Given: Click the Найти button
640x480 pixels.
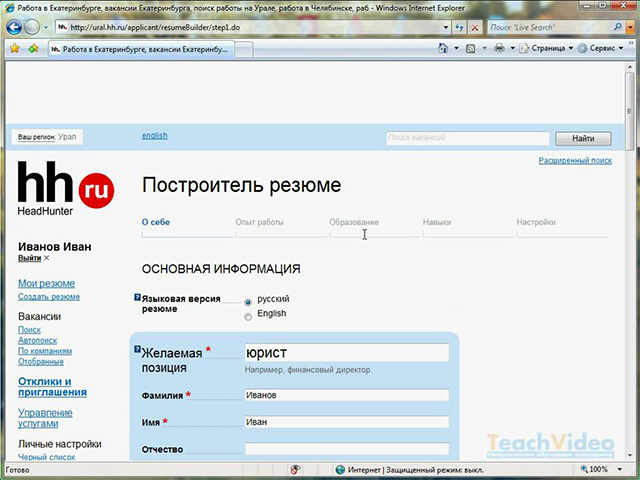Looking at the screenshot, I should (x=583, y=138).
